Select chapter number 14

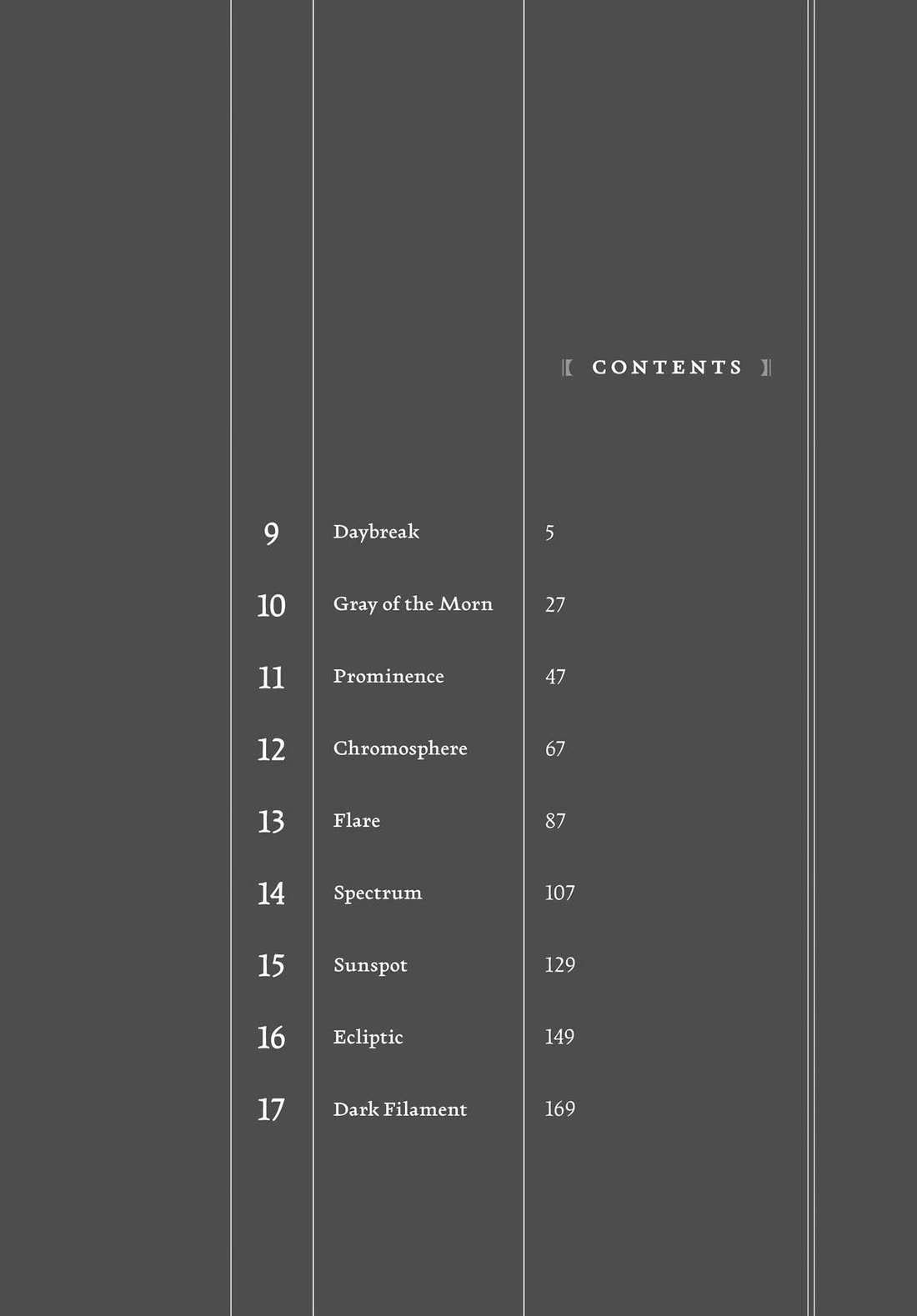click(x=271, y=893)
